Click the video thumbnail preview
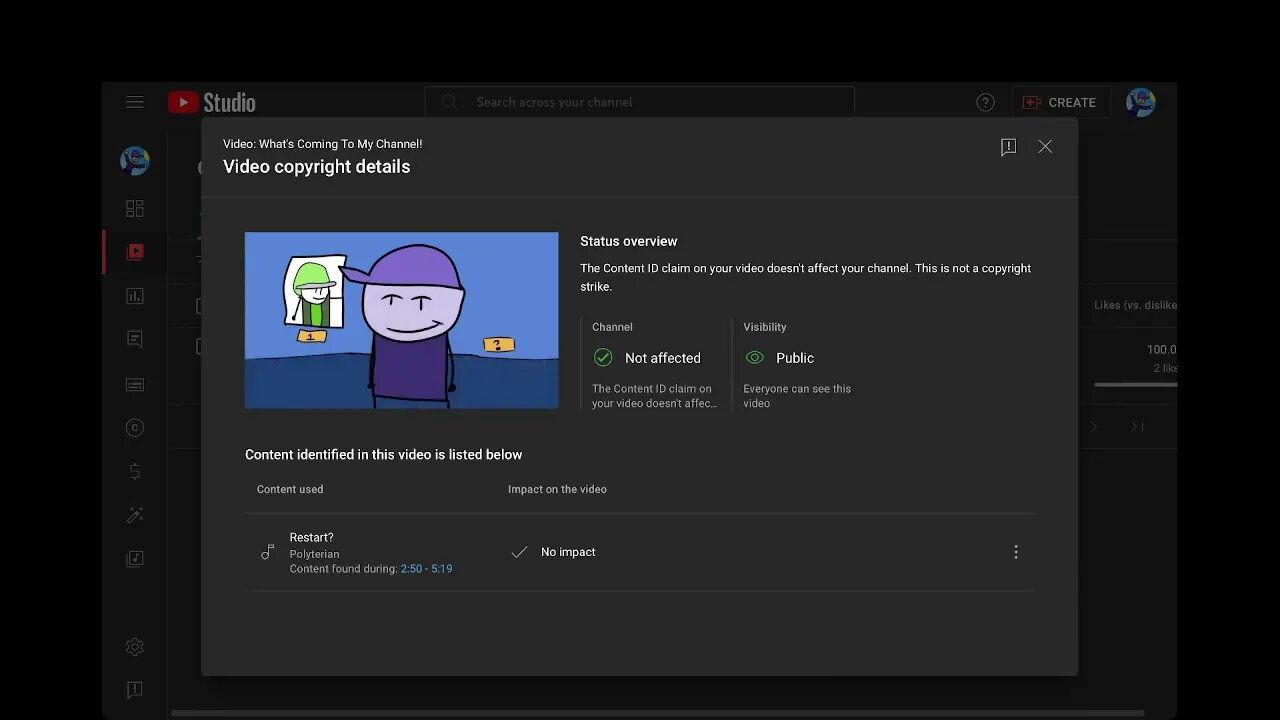 (401, 320)
